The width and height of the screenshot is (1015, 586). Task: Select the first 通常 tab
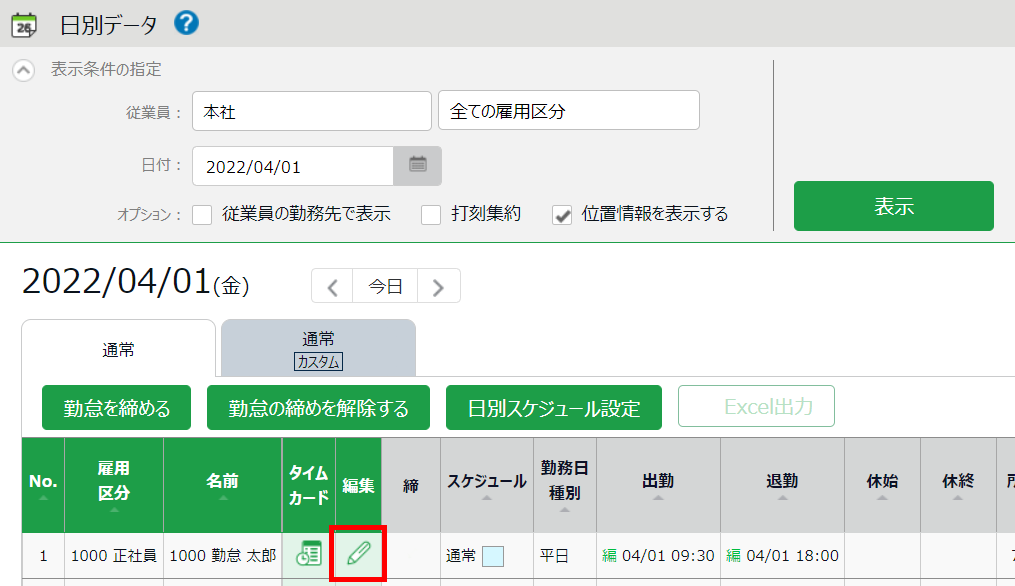tap(118, 349)
